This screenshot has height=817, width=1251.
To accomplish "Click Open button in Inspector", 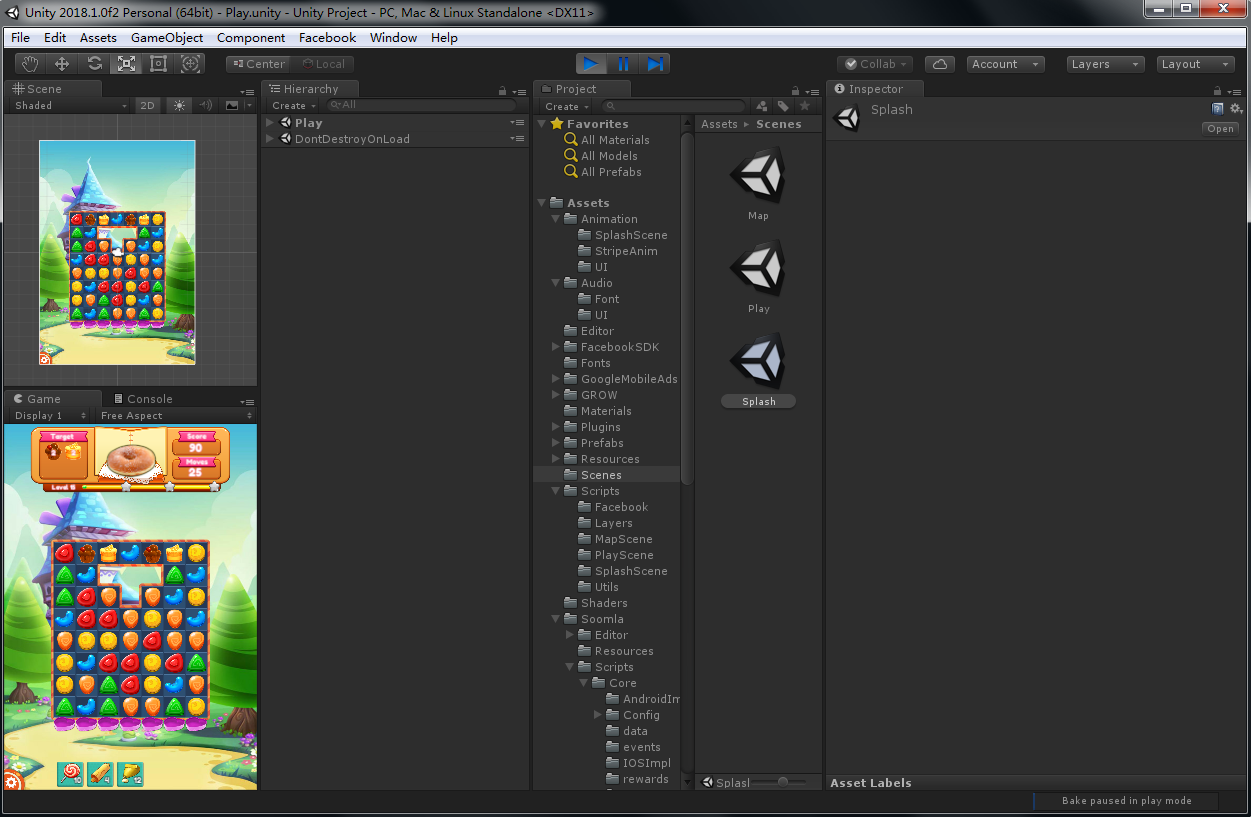I will [x=1221, y=129].
